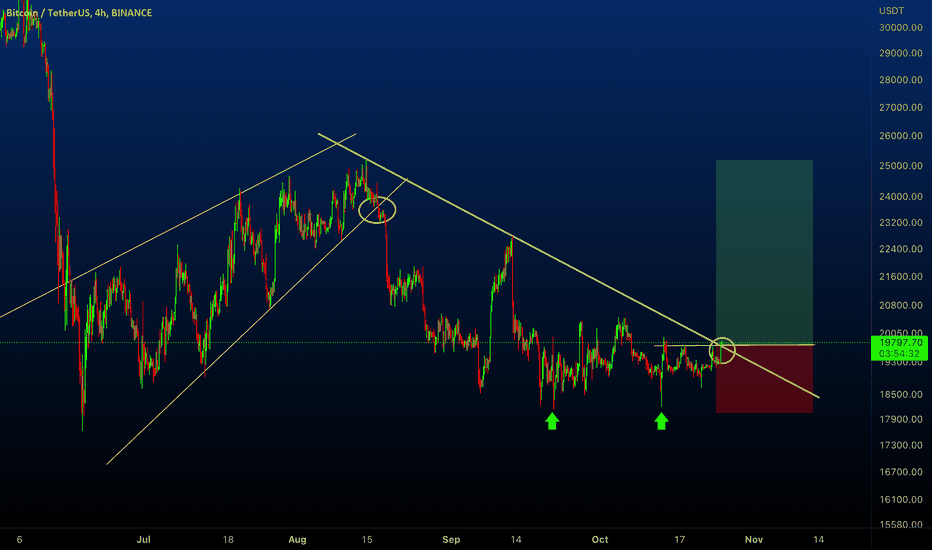
Task: Select the 25000.00 price axis label
Action: pyautogui.click(x=900, y=165)
